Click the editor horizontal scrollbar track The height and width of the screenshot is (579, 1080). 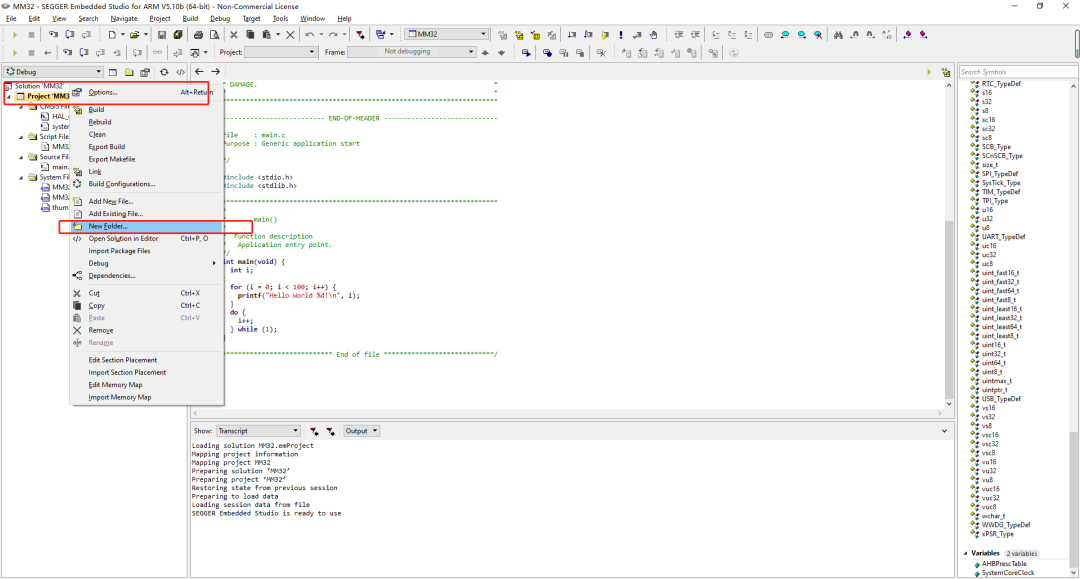(567, 413)
